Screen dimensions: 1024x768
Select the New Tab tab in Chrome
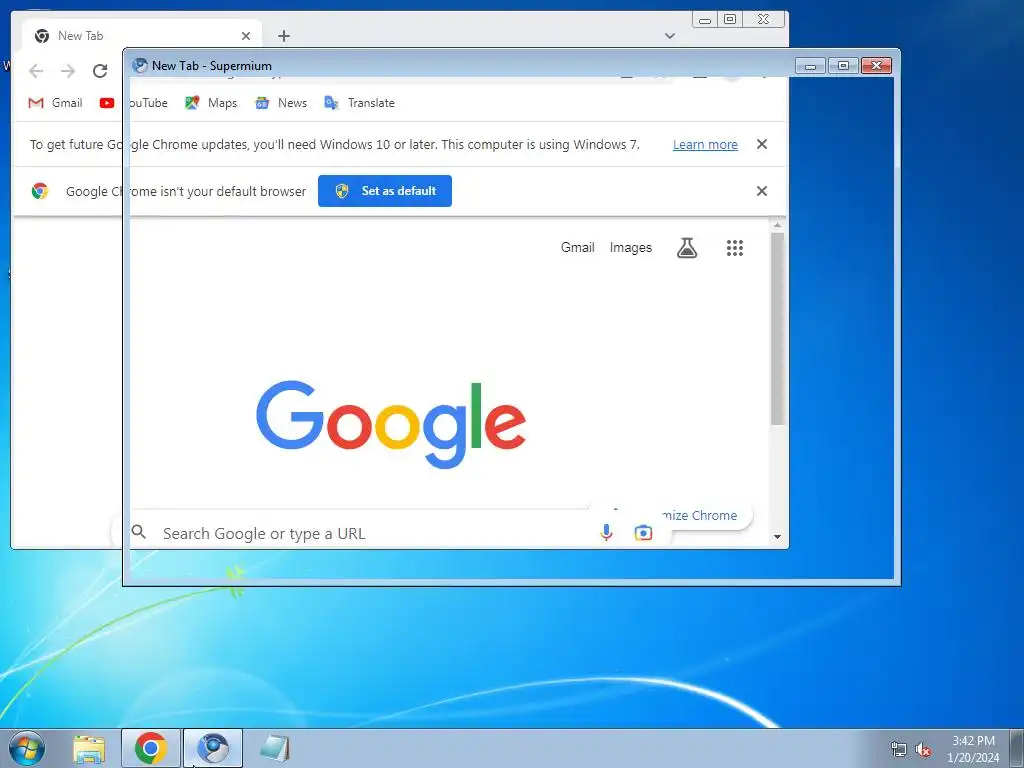142,36
